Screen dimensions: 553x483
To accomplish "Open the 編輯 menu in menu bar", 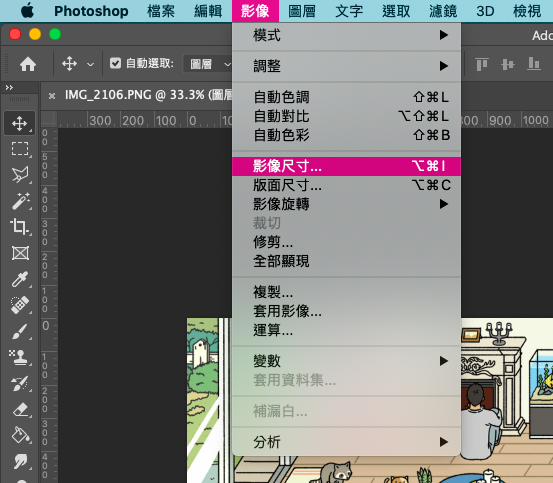I will coord(208,11).
